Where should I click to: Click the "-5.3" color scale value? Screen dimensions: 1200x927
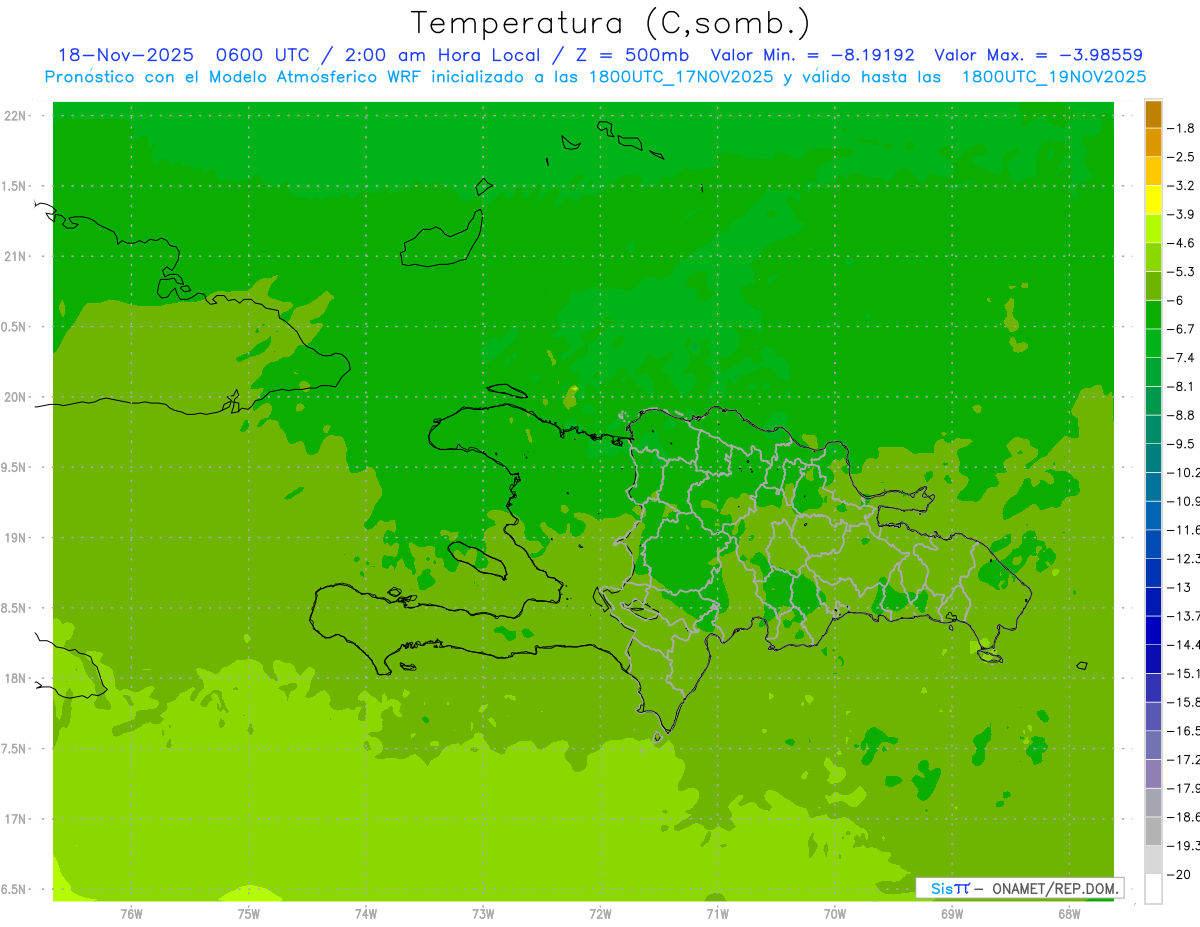(x=1181, y=272)
